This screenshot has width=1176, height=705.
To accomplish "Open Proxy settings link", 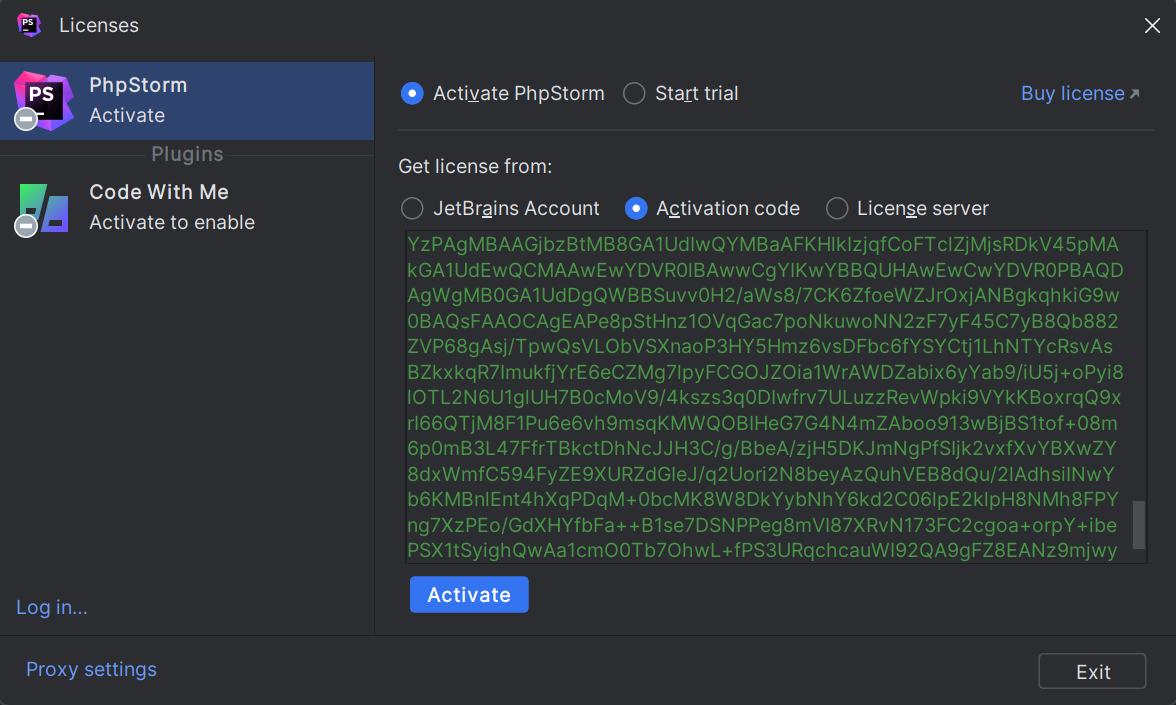I will pyautogui.click(x=91, y=669).
